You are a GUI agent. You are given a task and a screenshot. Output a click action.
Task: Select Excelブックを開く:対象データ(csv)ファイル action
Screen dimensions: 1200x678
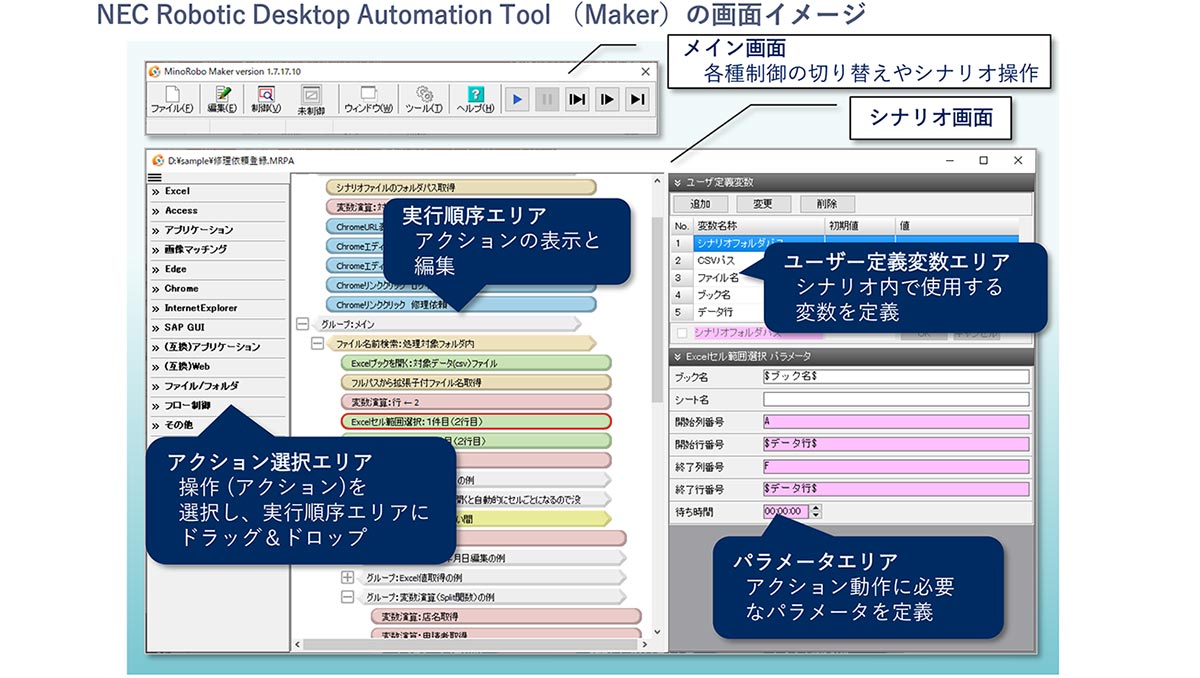475,363
